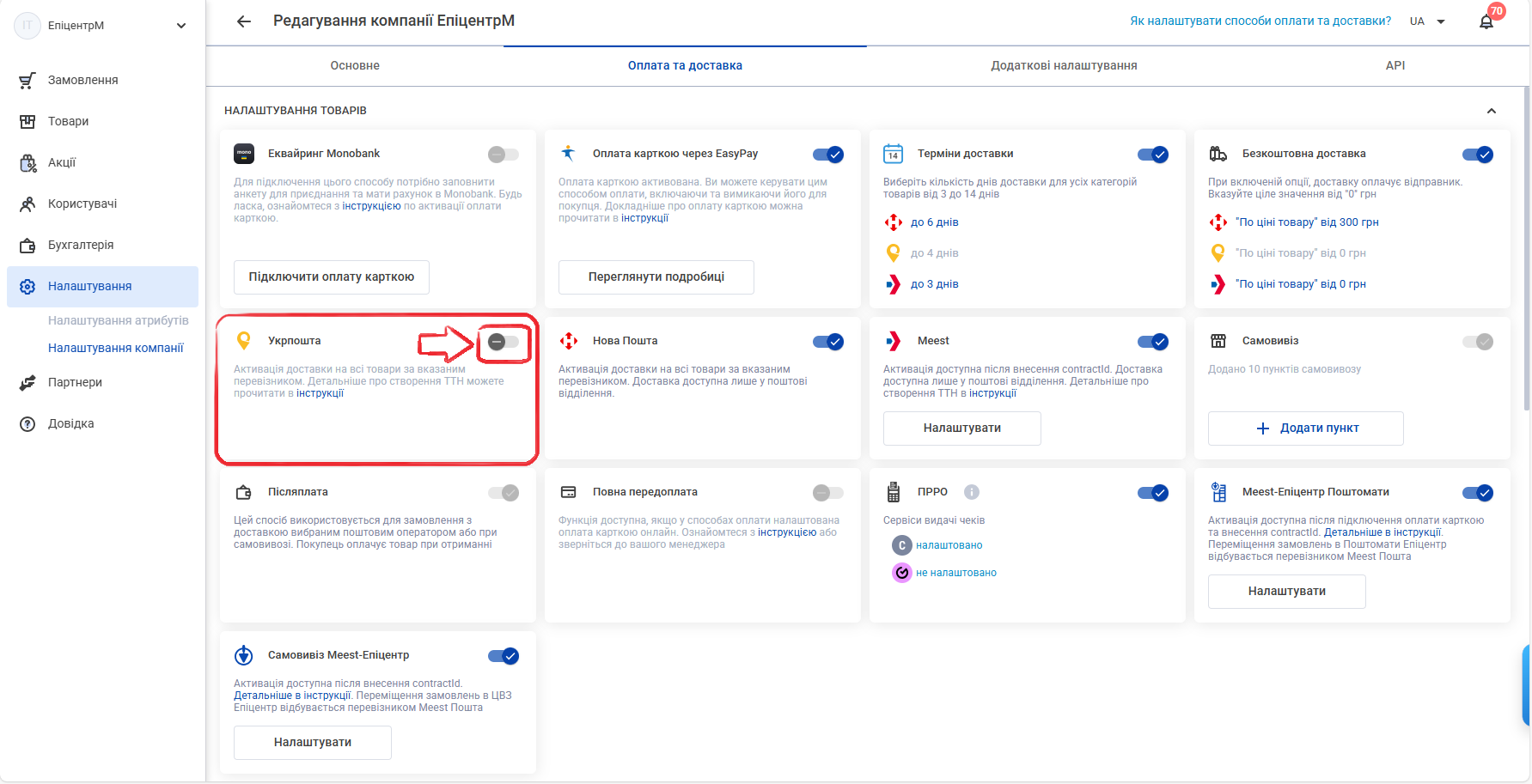
Task: Collapse the НАЛАШТУВАННЯ ТОВАРІВ section
Action: coord(1492,111)
